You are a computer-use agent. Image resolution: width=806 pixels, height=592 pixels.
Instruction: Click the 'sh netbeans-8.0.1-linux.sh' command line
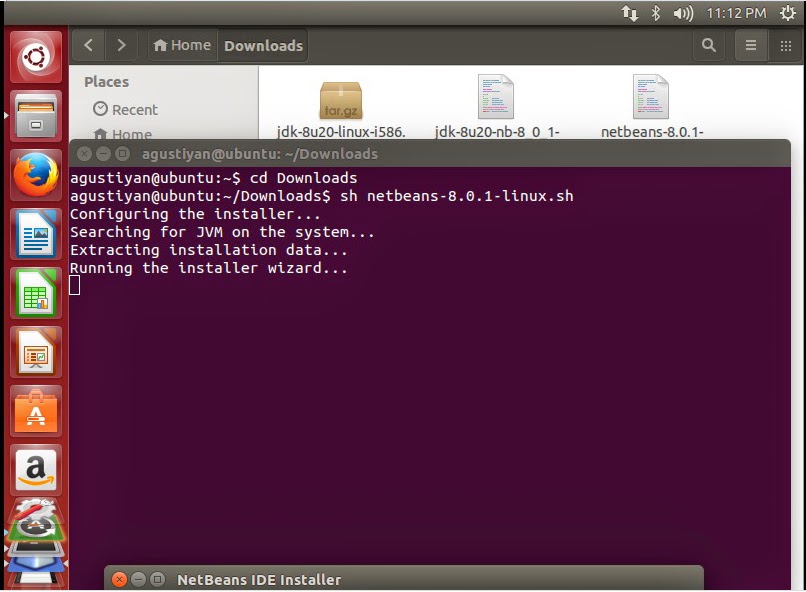(x=322, y=196)
